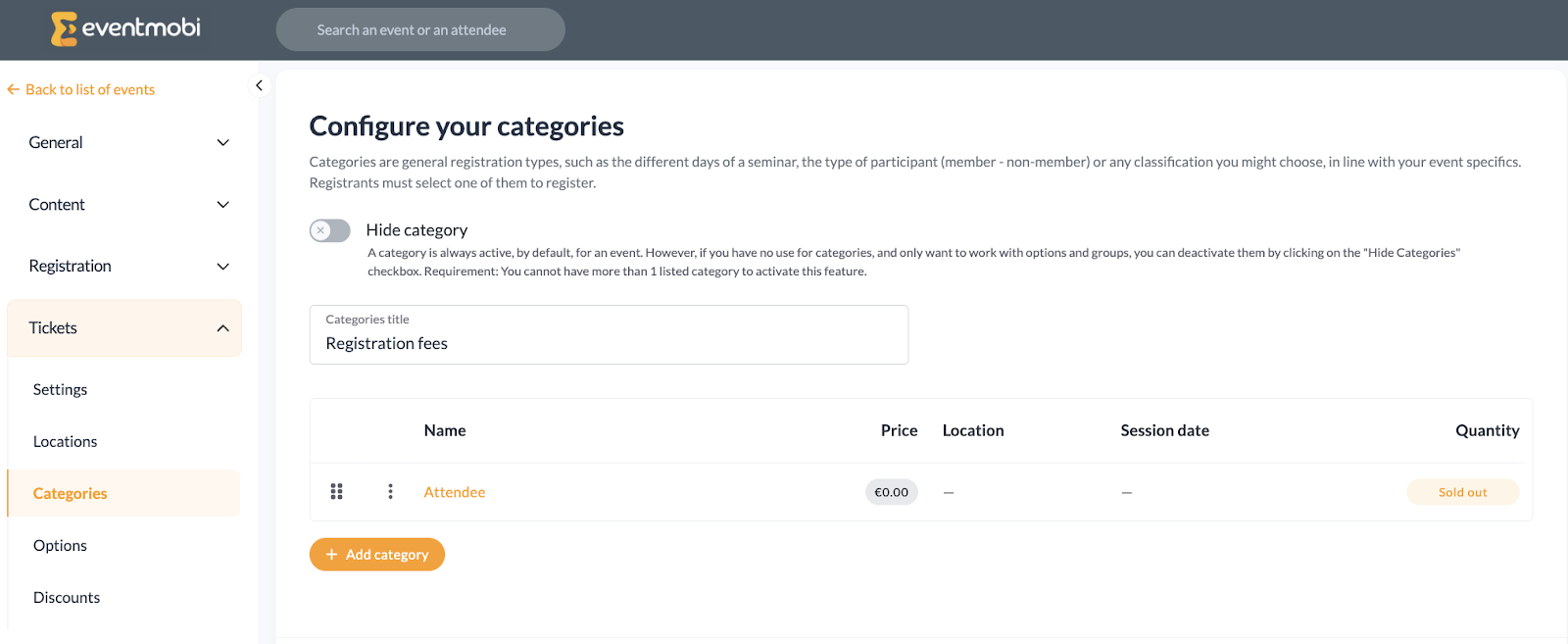Click the Categories title input field

[609, 343]
